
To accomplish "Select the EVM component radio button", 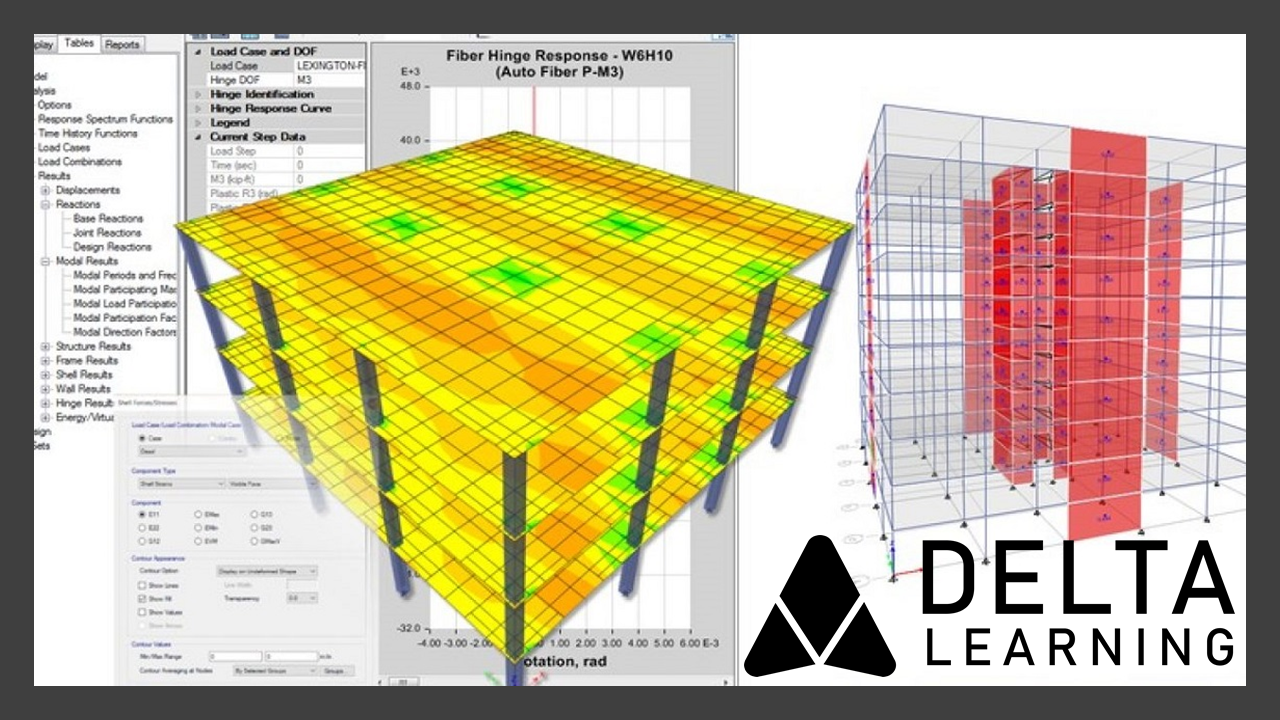I will [x=199, y=541].
